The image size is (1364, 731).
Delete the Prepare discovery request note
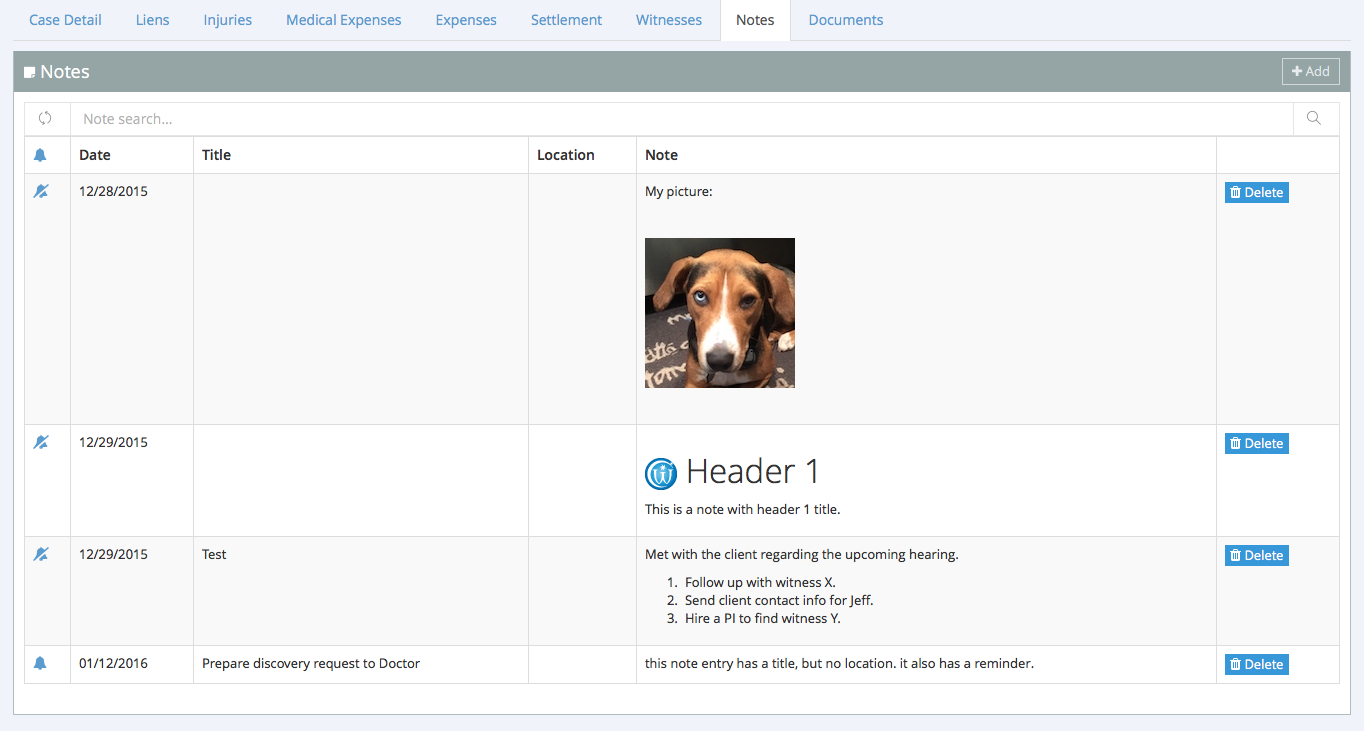[x=1257, y=664]
